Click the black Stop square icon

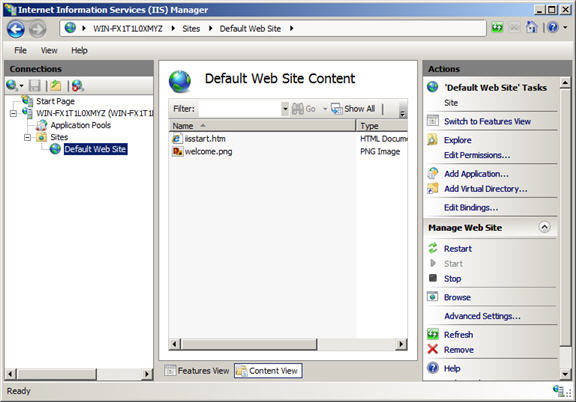click(x=433, y=278)
